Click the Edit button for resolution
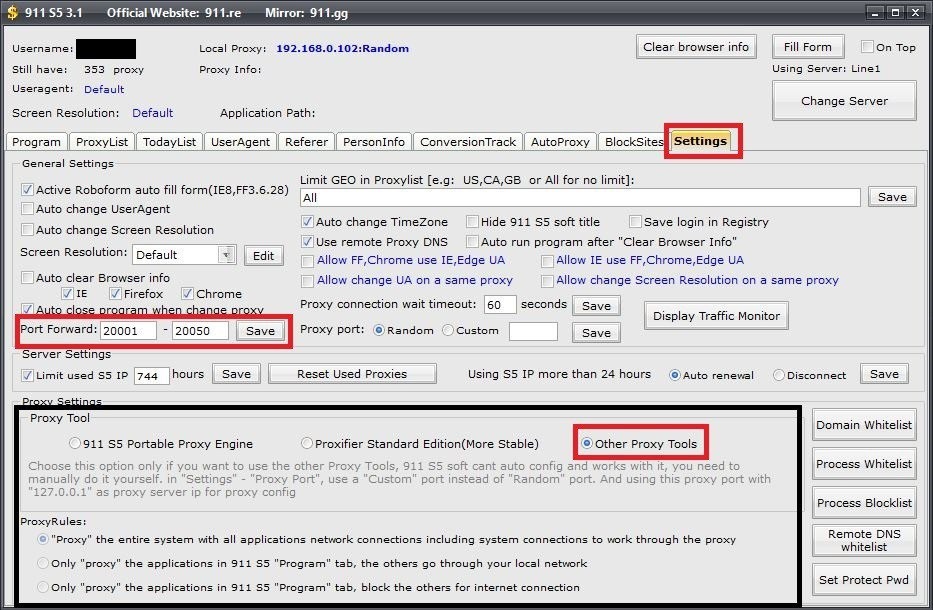Screen dimensions: 933x610 pyautogui.click(x=263, y=256)
